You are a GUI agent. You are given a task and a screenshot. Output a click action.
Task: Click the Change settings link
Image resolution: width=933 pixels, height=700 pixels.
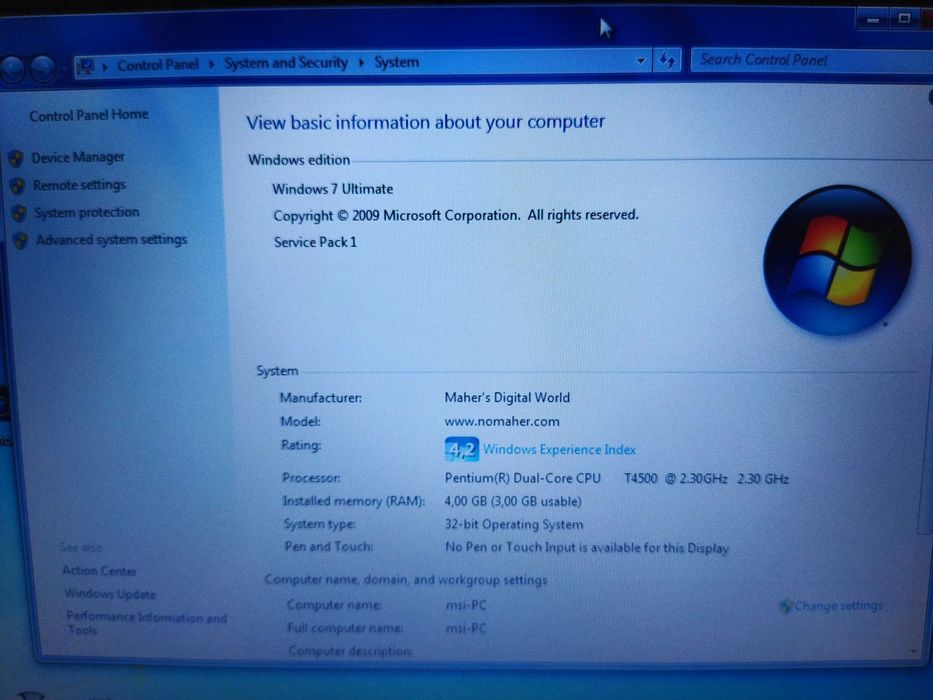(838, 605)
